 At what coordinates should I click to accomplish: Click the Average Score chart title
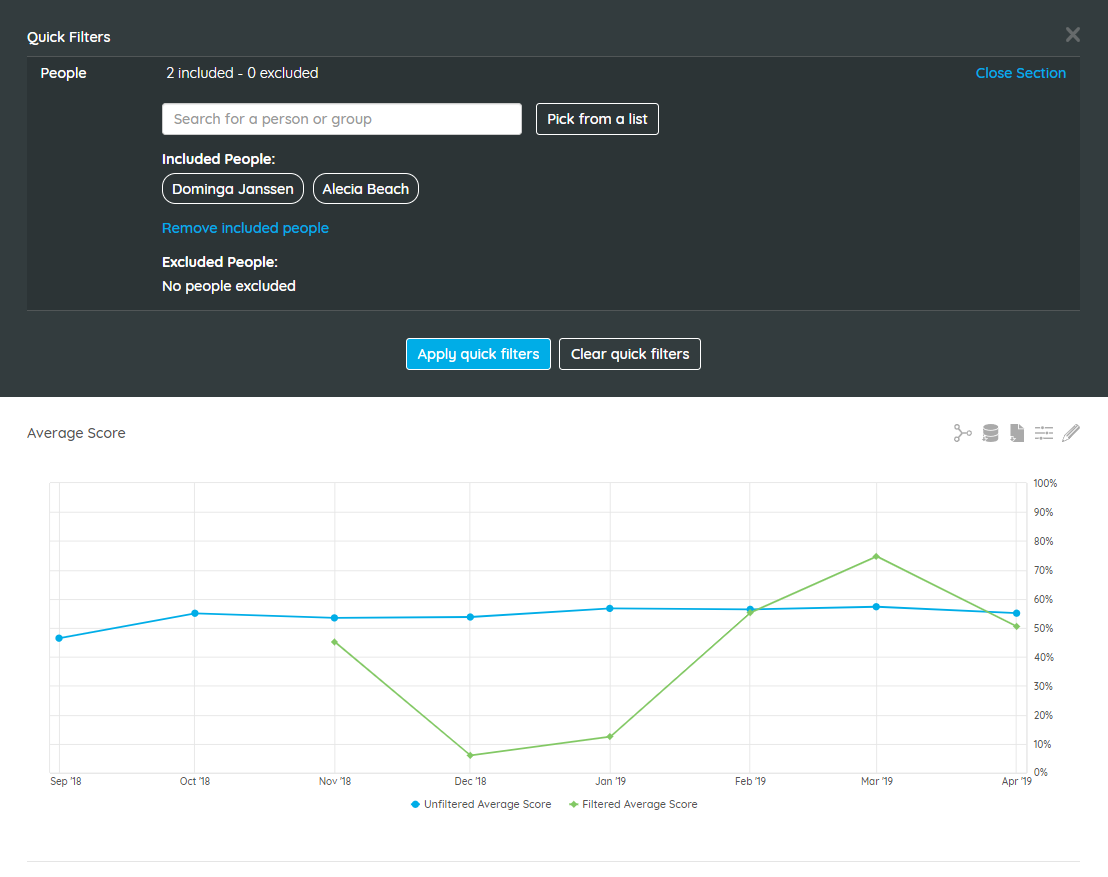pyautogui.click(x=76, y=433)
